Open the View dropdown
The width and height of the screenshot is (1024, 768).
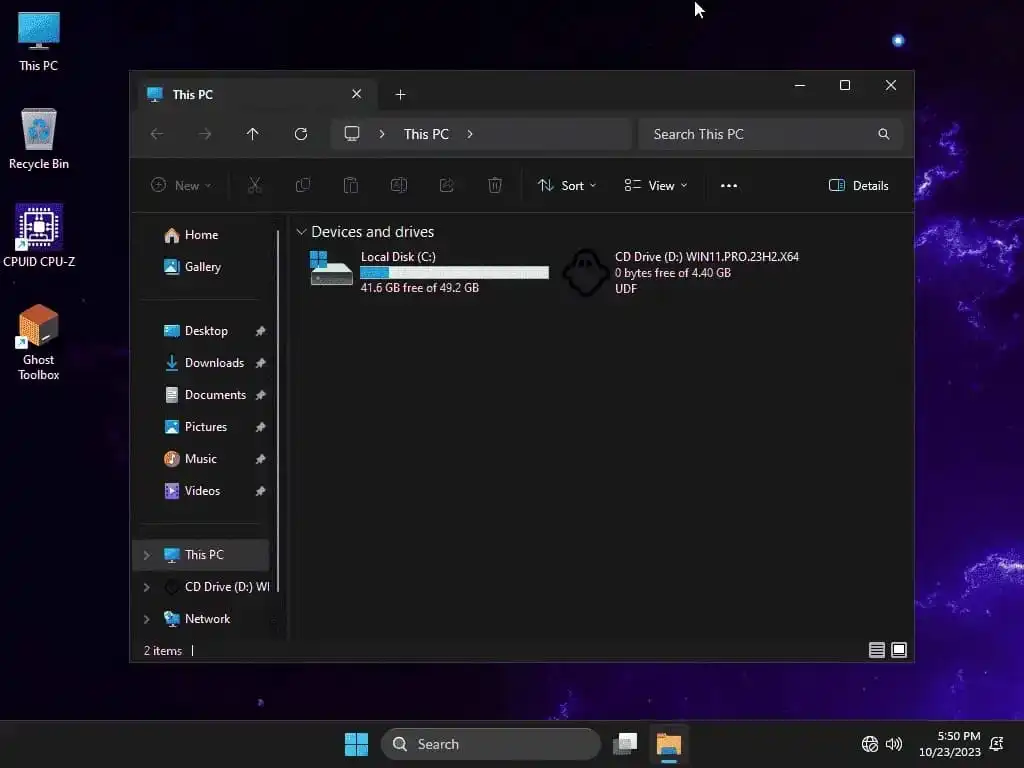[655, 185]
